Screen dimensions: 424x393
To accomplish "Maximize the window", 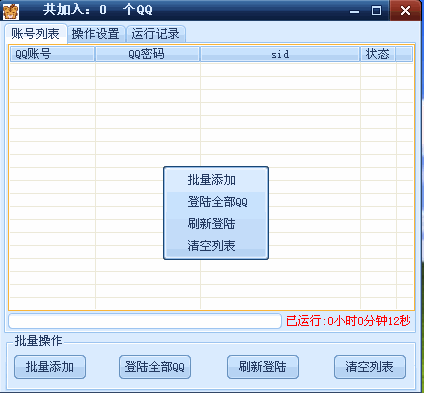I will tap(376, 11).
